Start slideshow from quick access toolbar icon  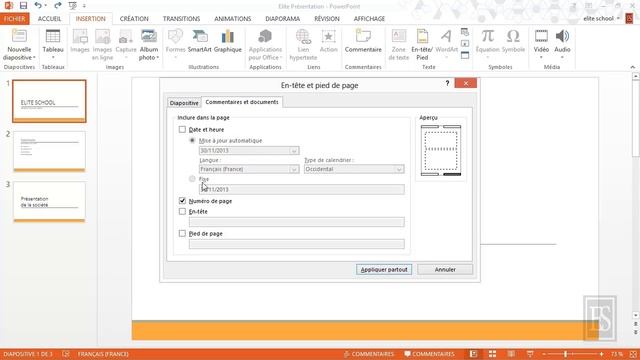click(73, 6)
